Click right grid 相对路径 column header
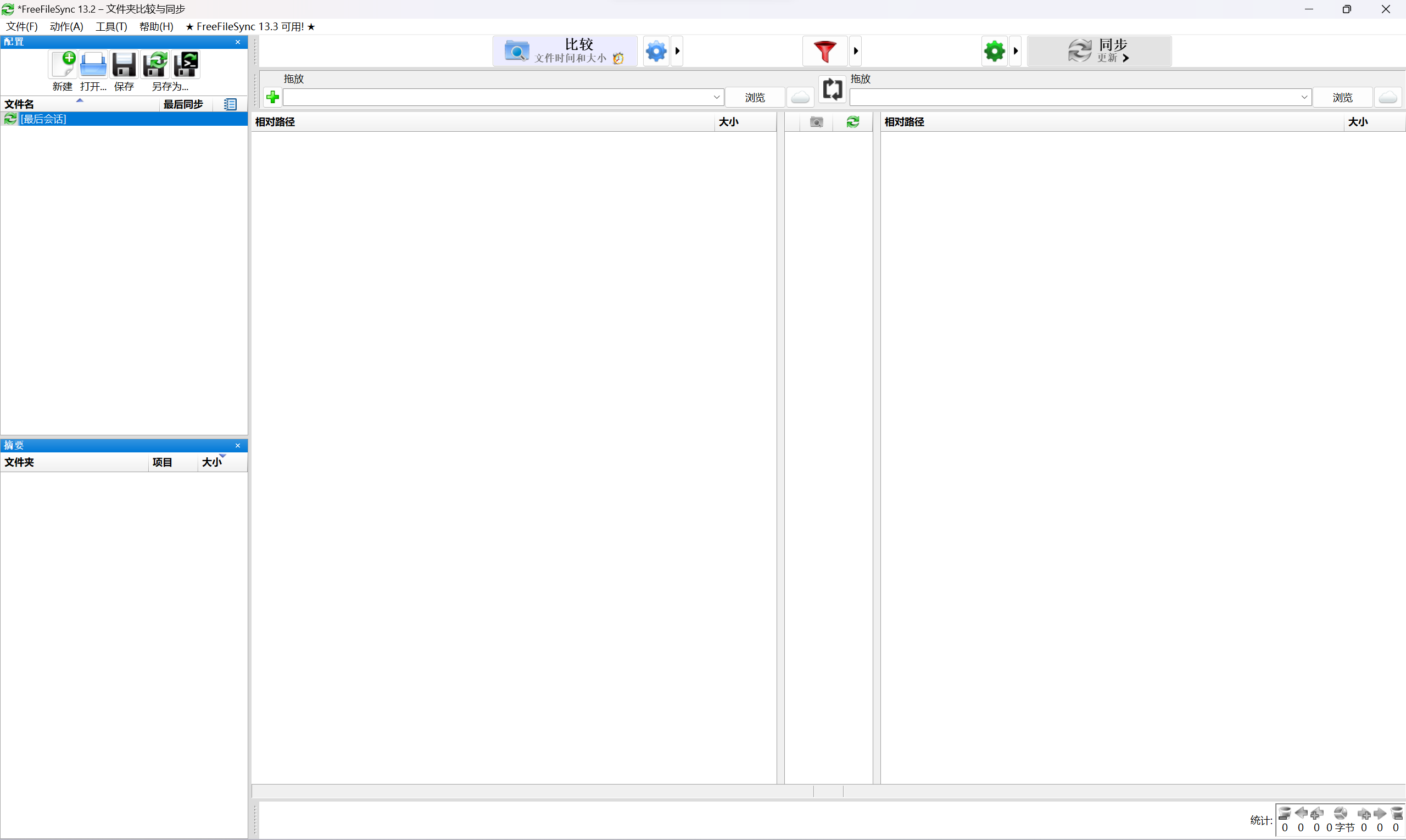 [x=1112, y=122]
